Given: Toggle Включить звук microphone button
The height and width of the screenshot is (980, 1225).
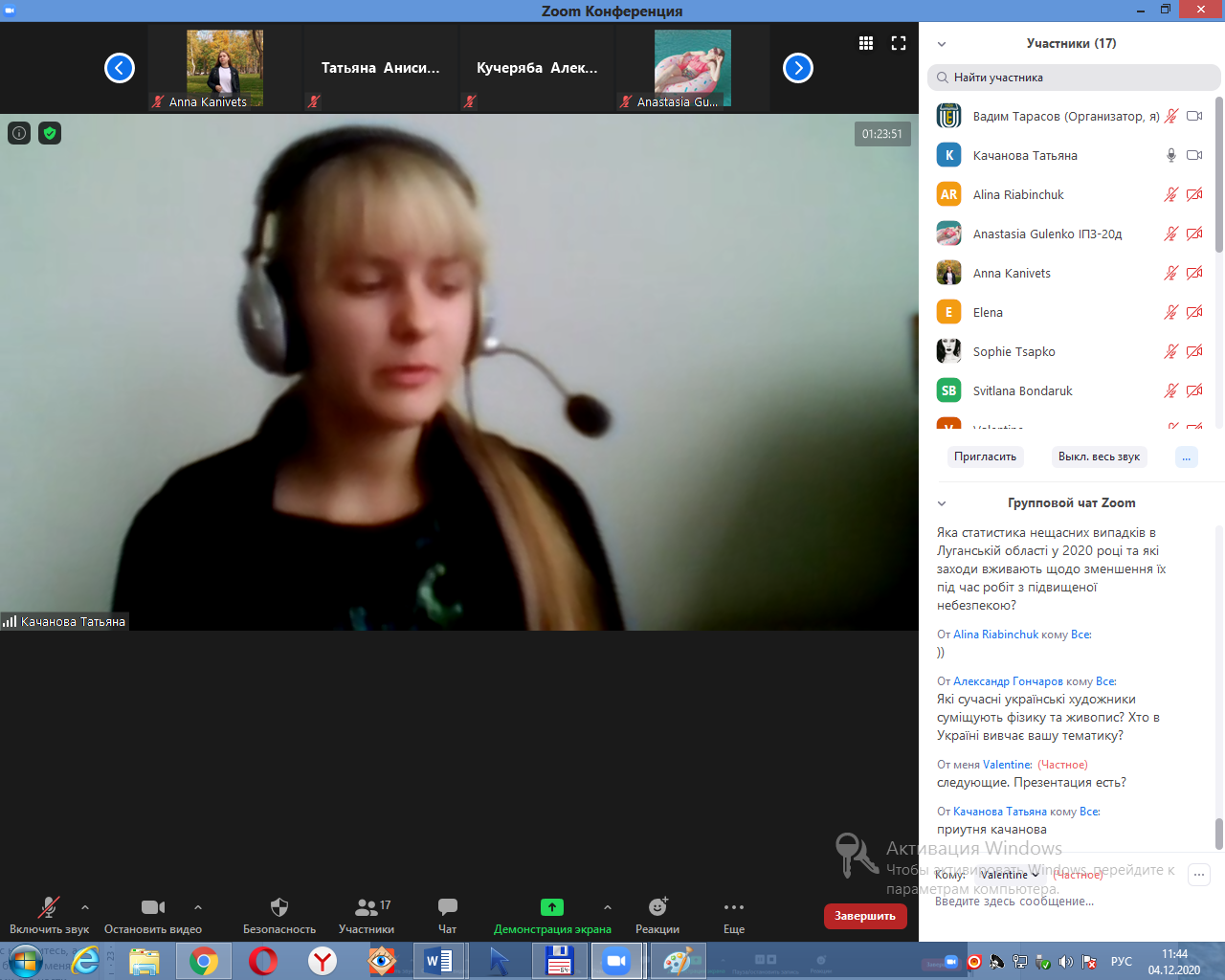Looking at the screenshot, I should pyautogui.click(x=49, y=916).
